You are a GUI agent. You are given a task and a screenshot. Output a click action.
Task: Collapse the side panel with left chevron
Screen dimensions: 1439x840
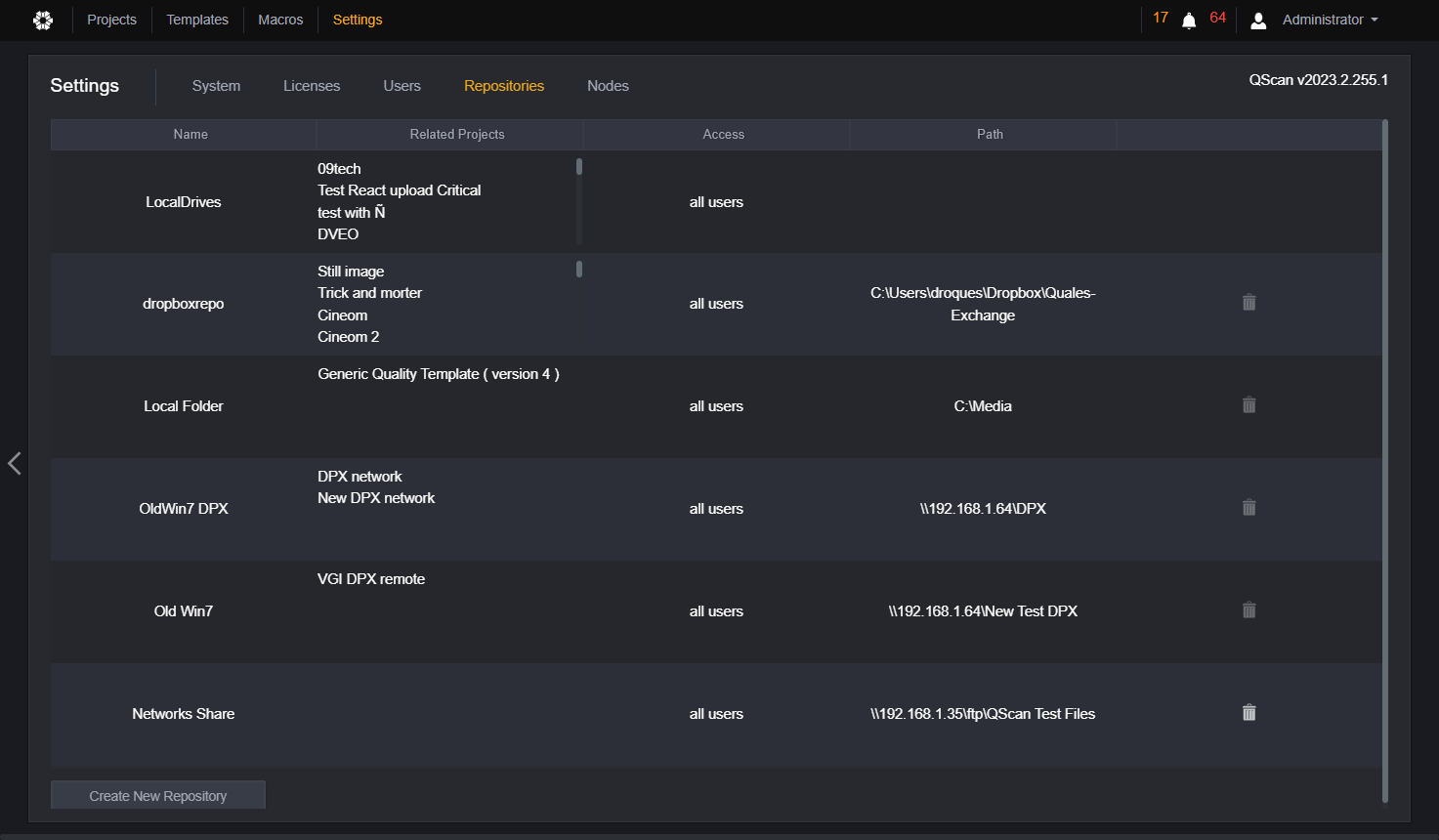14,463
